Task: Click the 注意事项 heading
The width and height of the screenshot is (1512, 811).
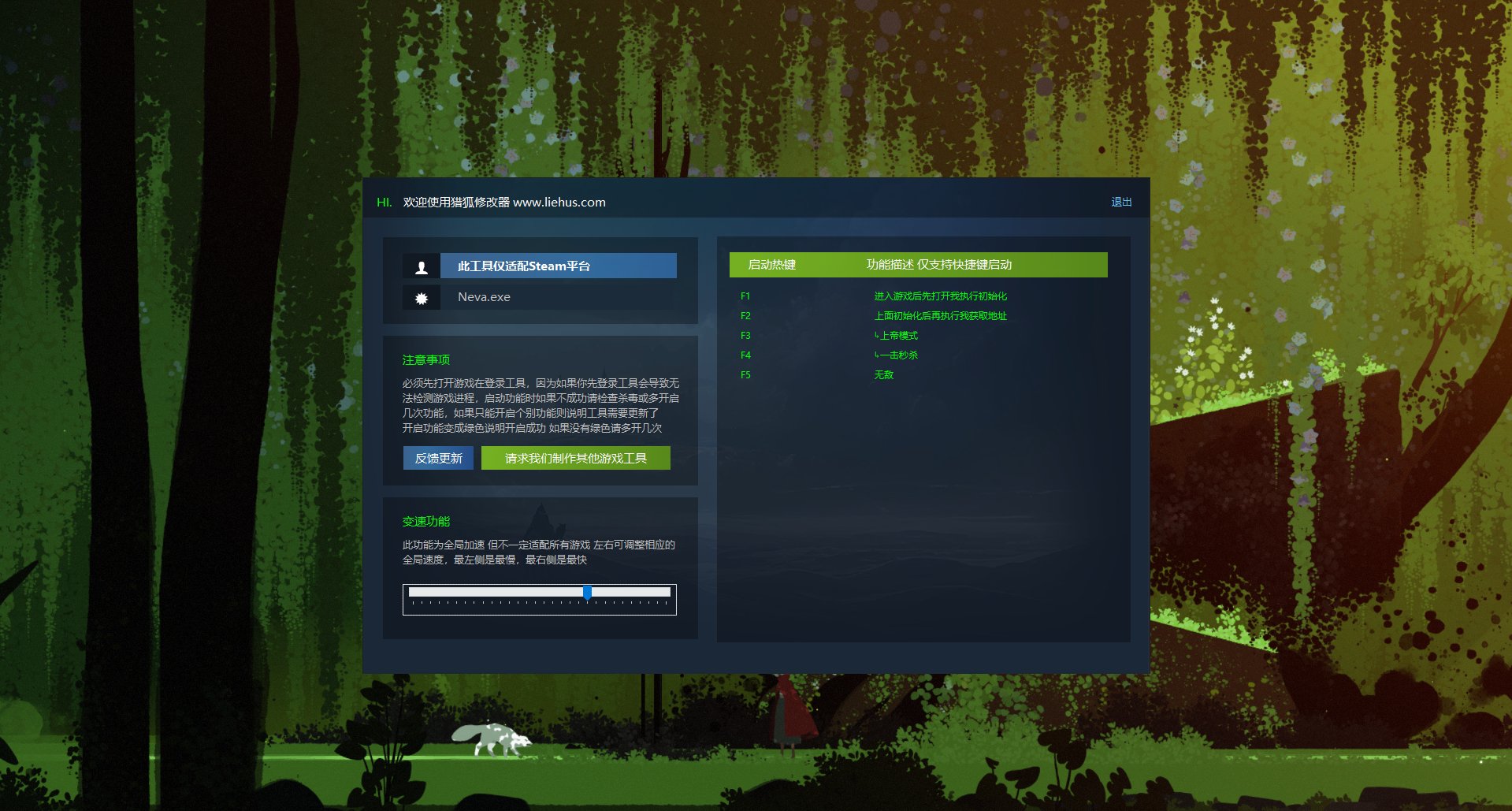Action: pyautogui.click(x=426, y=360)
